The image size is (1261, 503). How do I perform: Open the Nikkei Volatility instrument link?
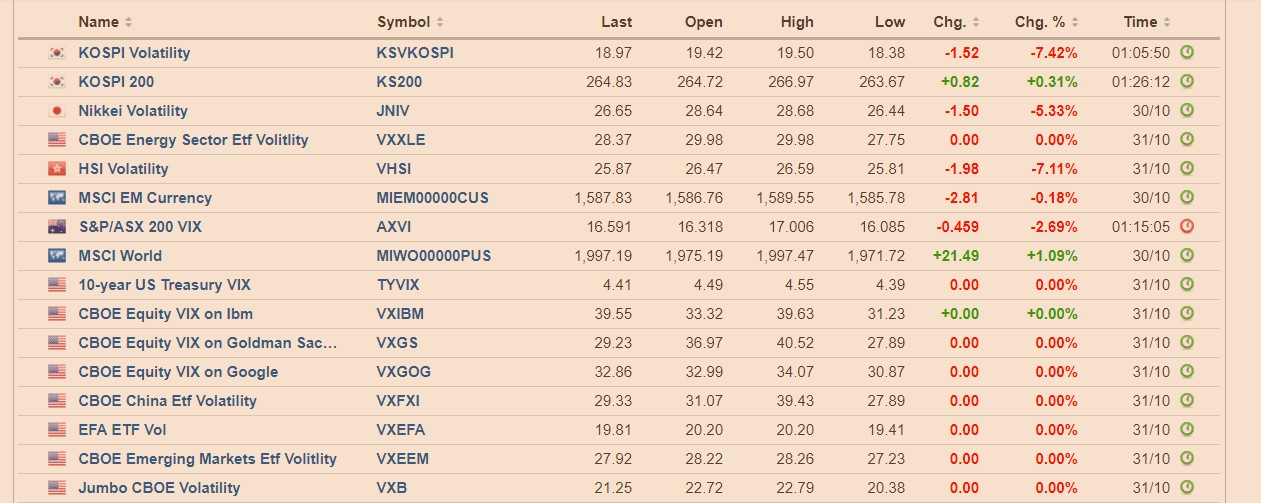tap(133, 111)
